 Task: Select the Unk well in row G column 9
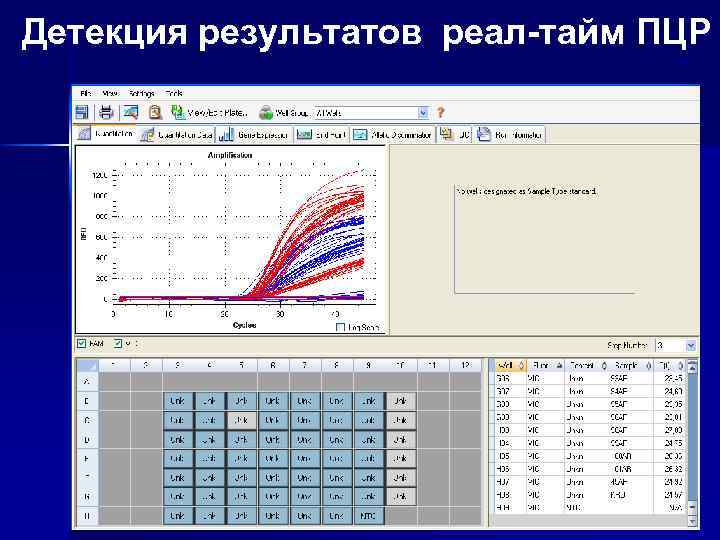point(368,496)
